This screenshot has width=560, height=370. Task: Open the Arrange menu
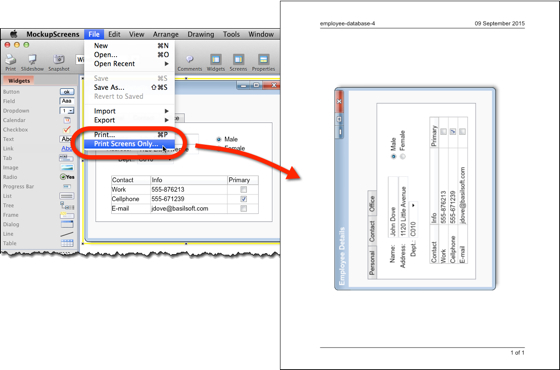point(166,34)
